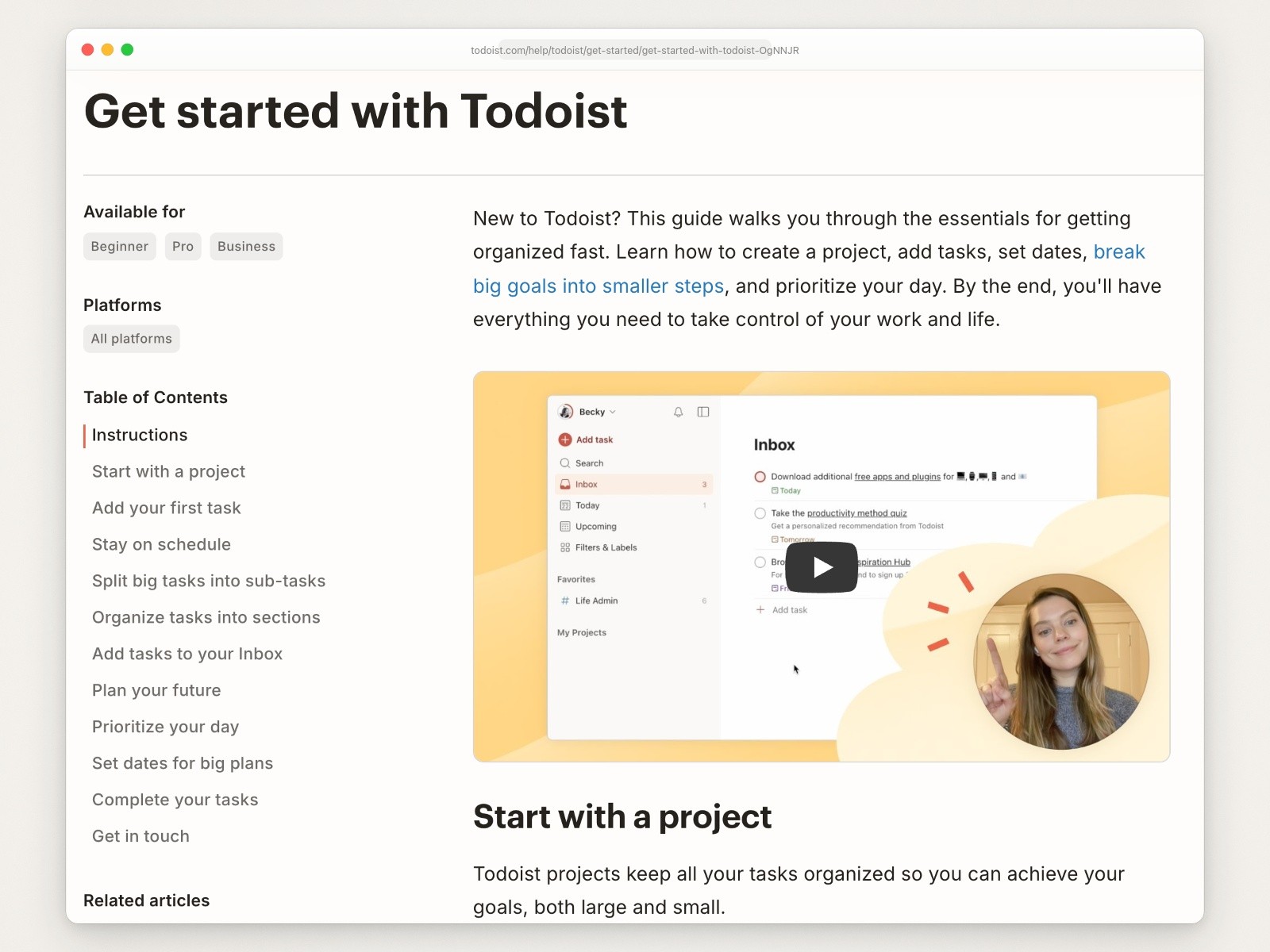Click the green window zoom button
The width and height of the screenshot is (1270, 952).
pos(127,49)
